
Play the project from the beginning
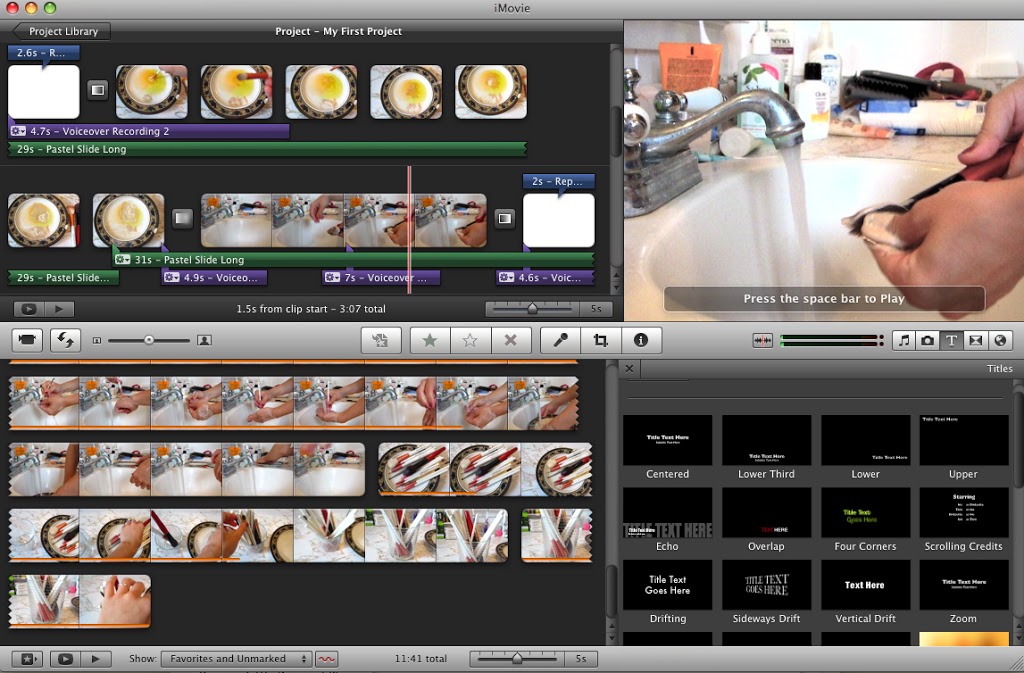[x=59, y=309]
